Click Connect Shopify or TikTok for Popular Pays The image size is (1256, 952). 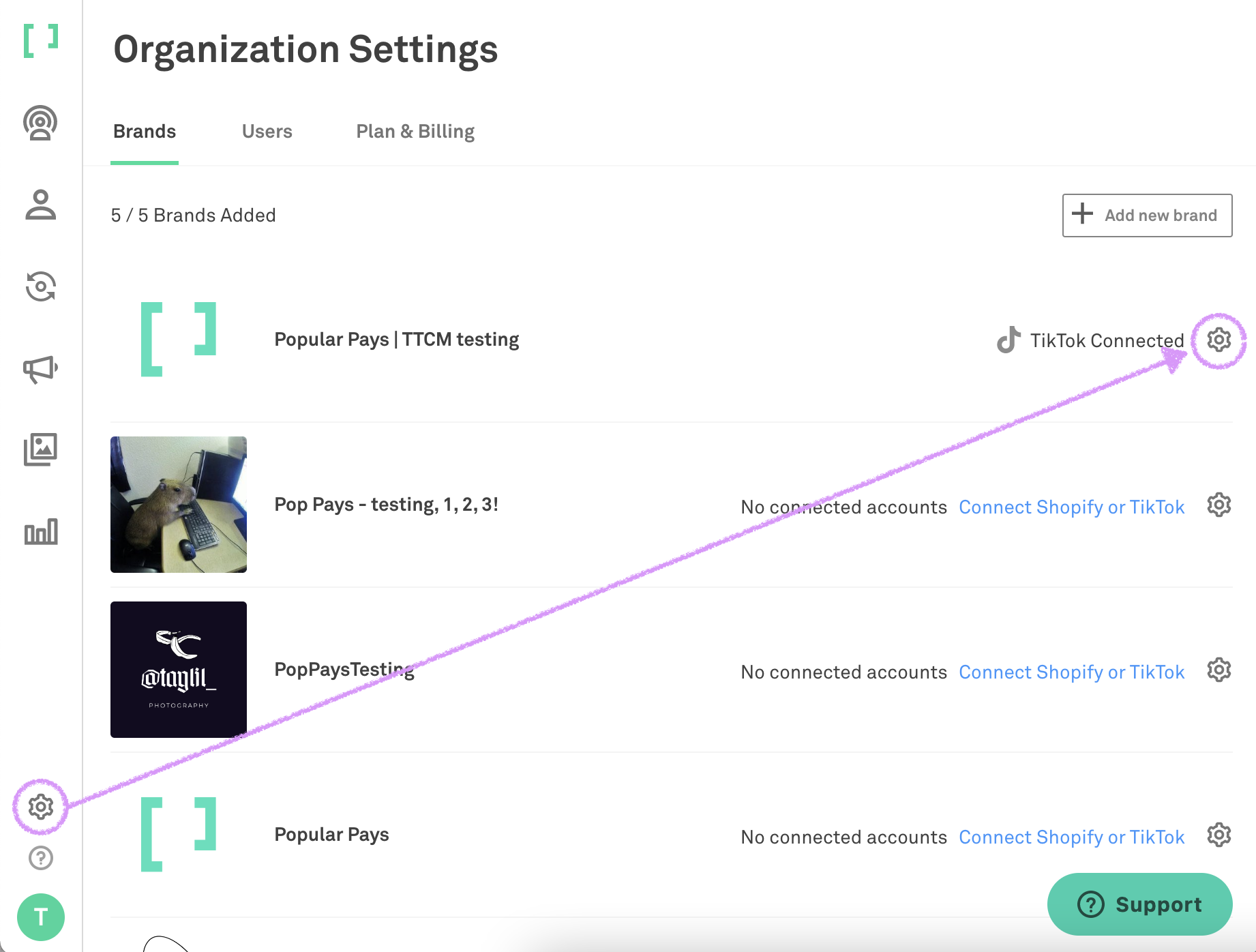click(1071, 837)
